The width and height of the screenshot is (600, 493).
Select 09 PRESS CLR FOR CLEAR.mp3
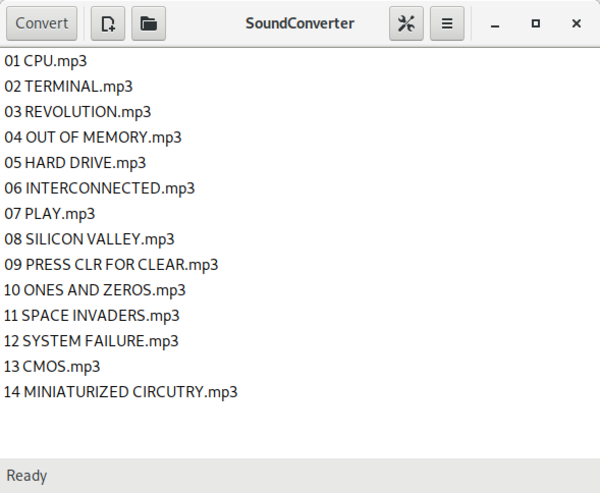pyautogui.click(x=111, y=264)
